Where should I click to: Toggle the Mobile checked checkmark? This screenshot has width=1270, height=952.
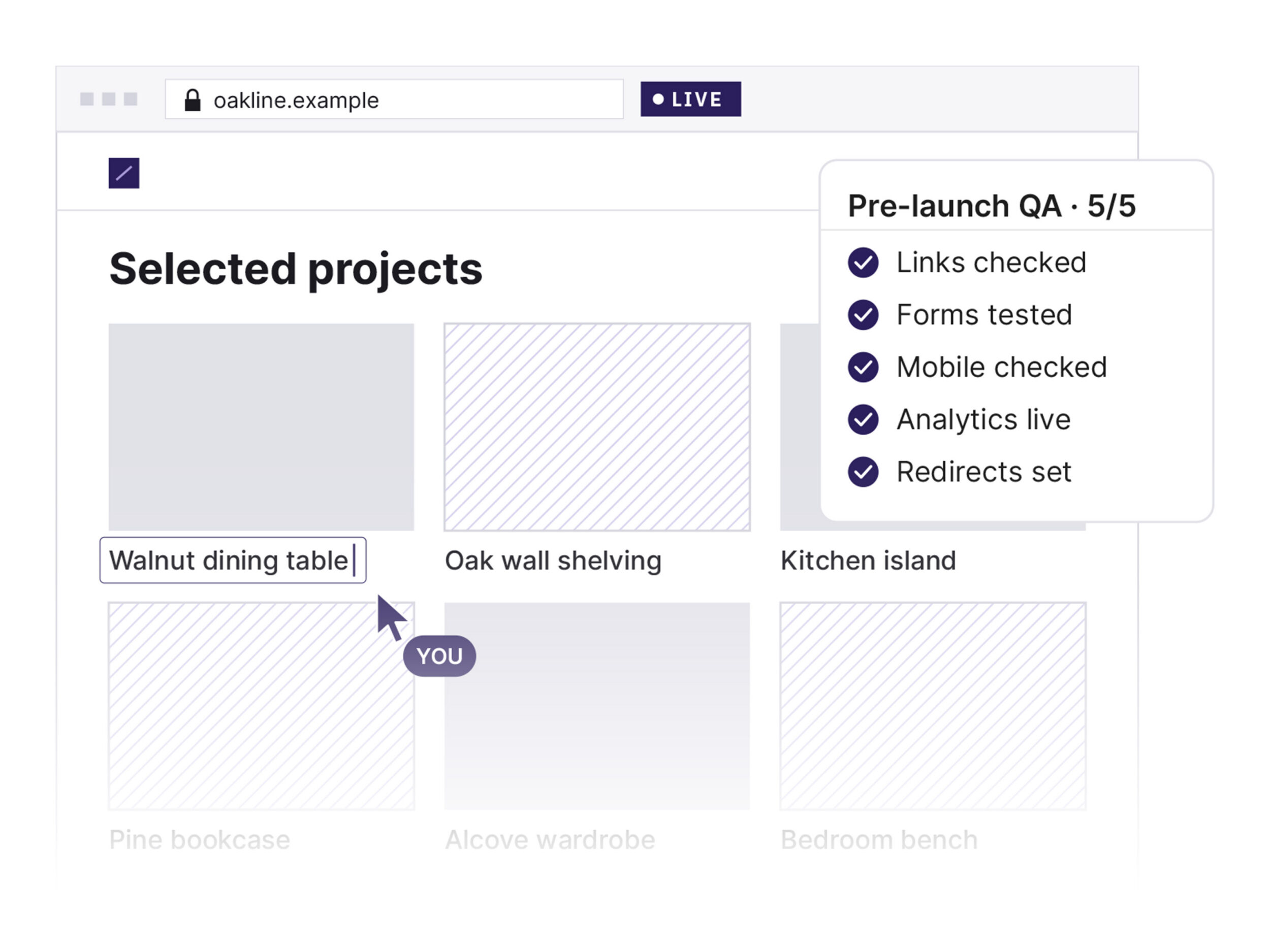point(863,367)
